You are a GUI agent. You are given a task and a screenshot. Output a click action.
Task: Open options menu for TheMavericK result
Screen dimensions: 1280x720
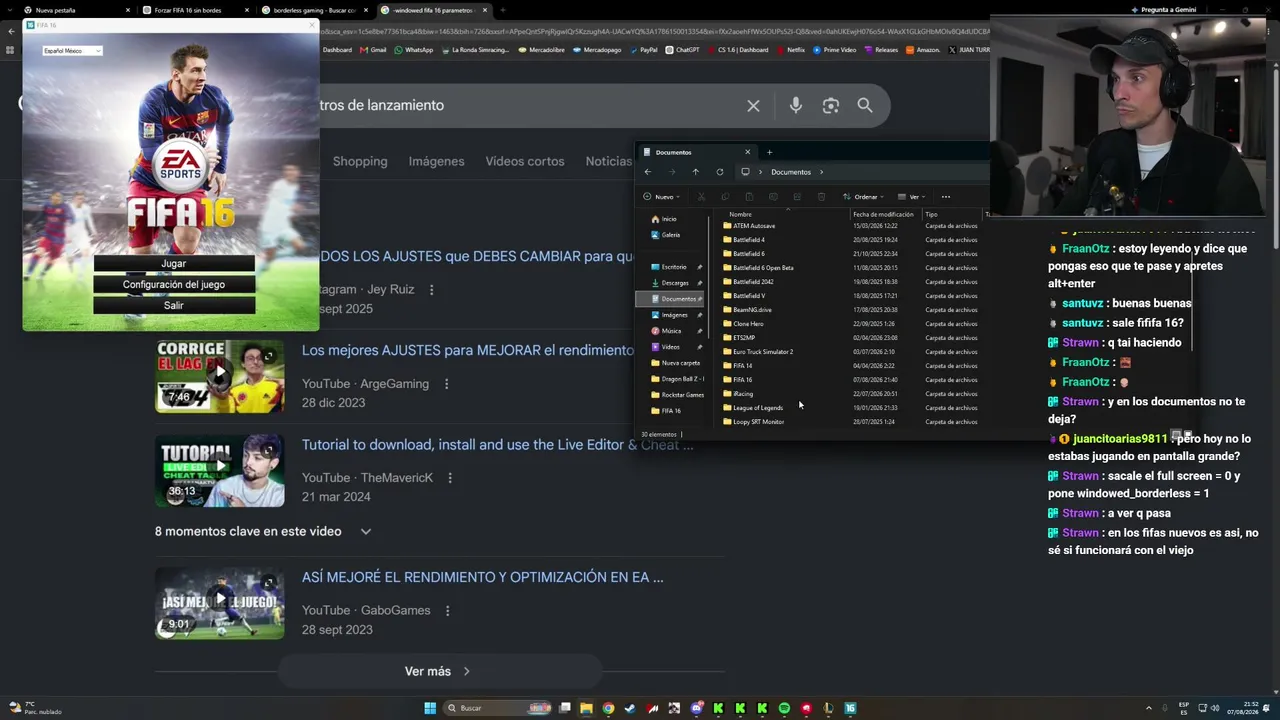[450, 478]
